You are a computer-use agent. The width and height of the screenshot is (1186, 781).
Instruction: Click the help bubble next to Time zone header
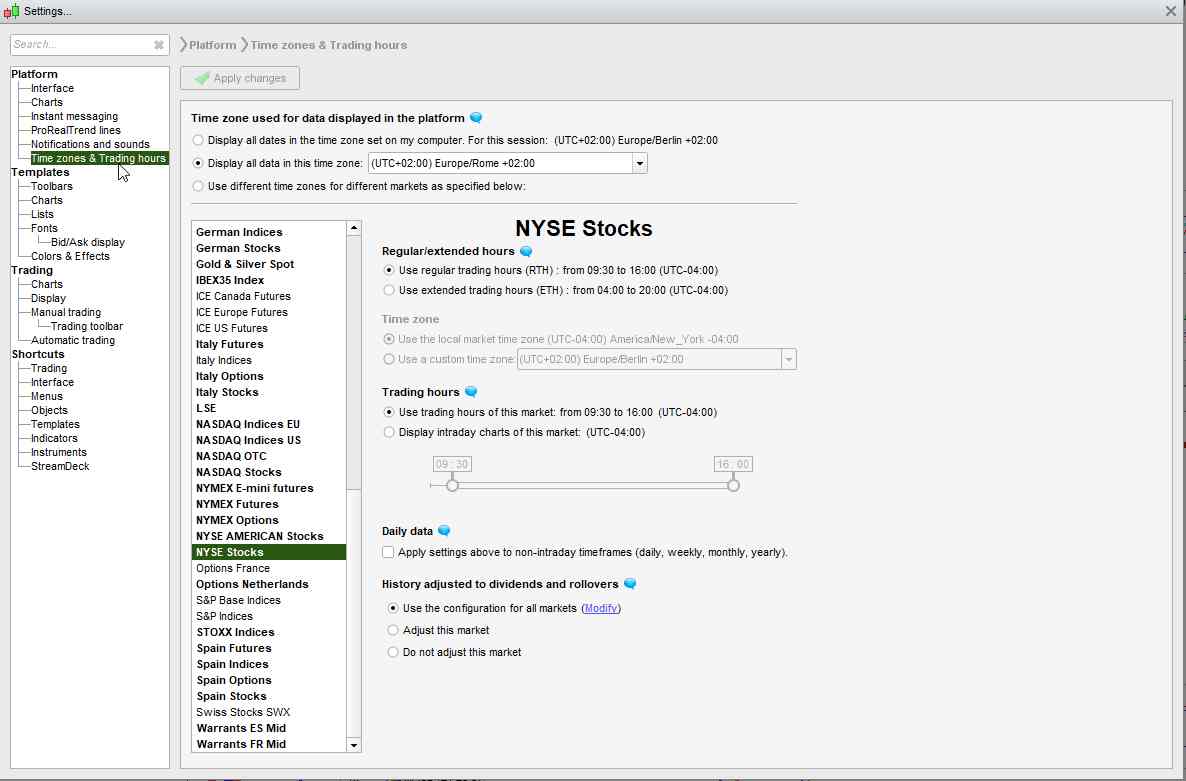click(x=476, y=118)
